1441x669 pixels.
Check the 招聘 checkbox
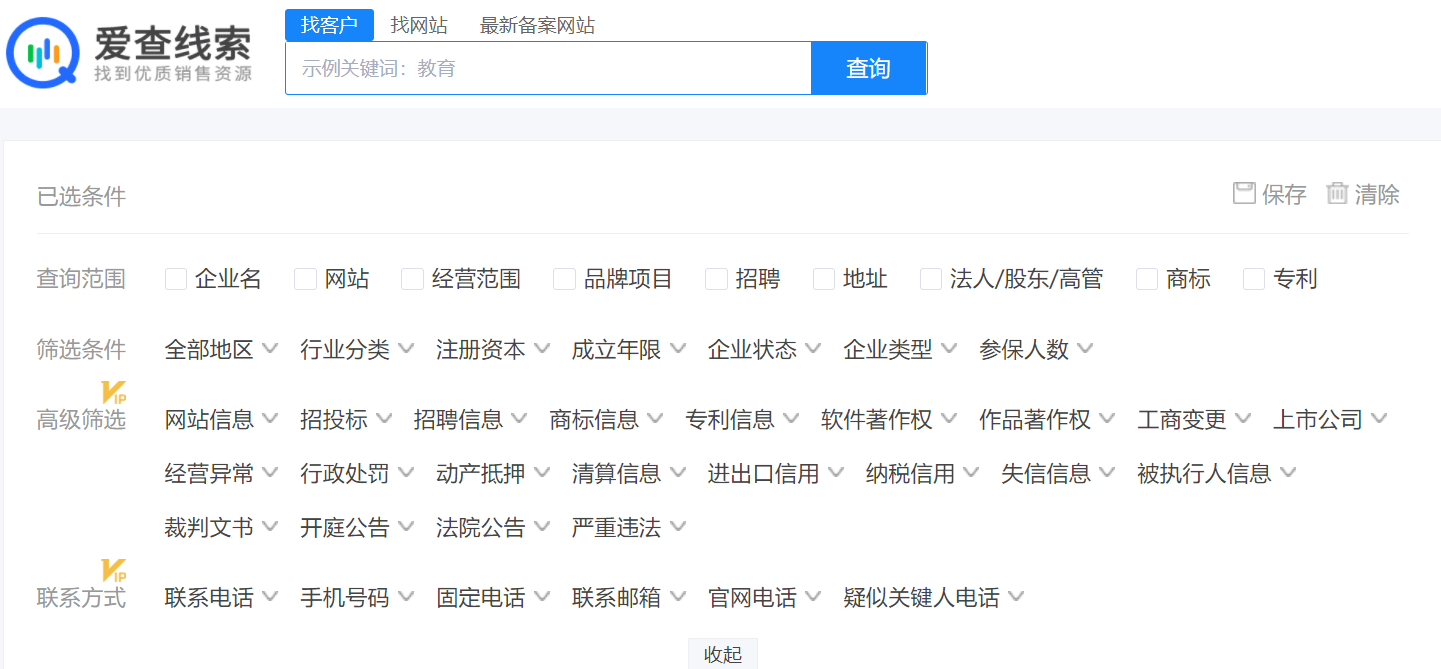pos(716,279)
